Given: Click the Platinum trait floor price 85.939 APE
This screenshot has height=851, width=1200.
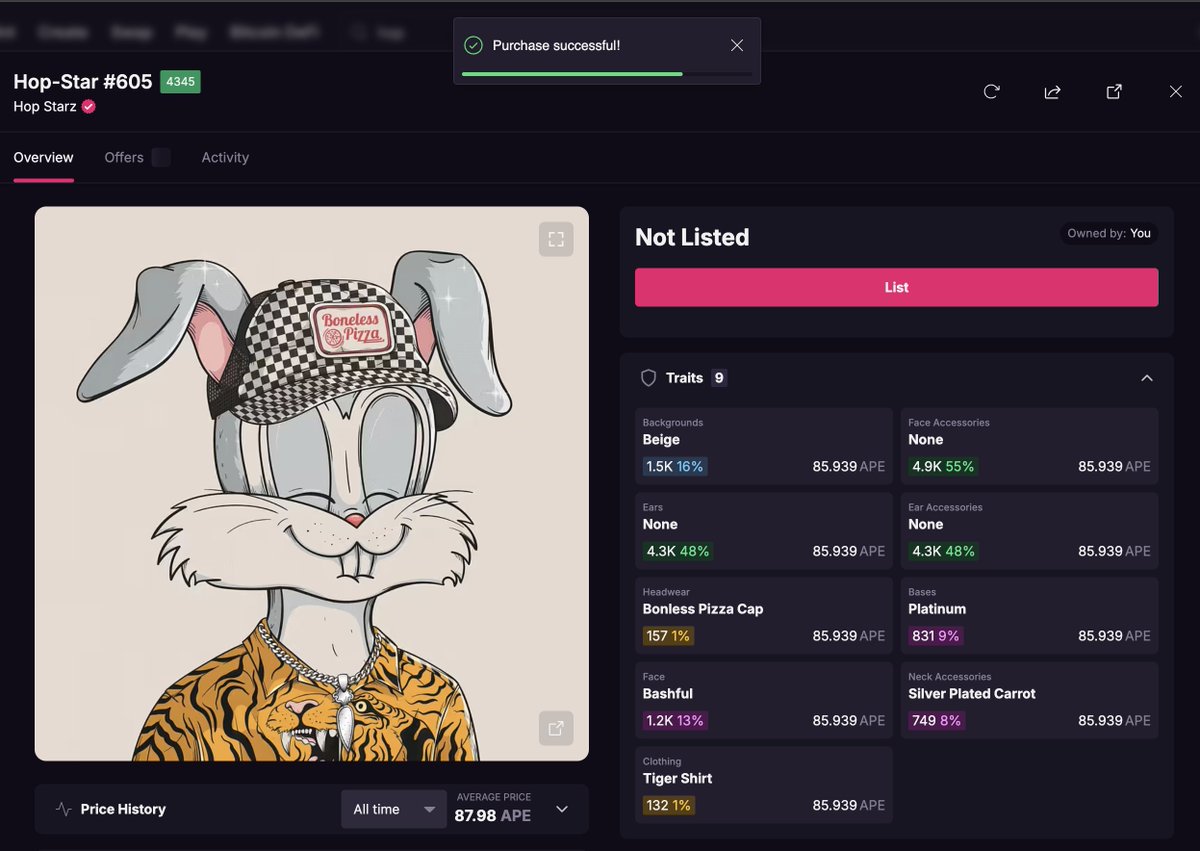Looking at the screenshot, I should click(1114, 636).
